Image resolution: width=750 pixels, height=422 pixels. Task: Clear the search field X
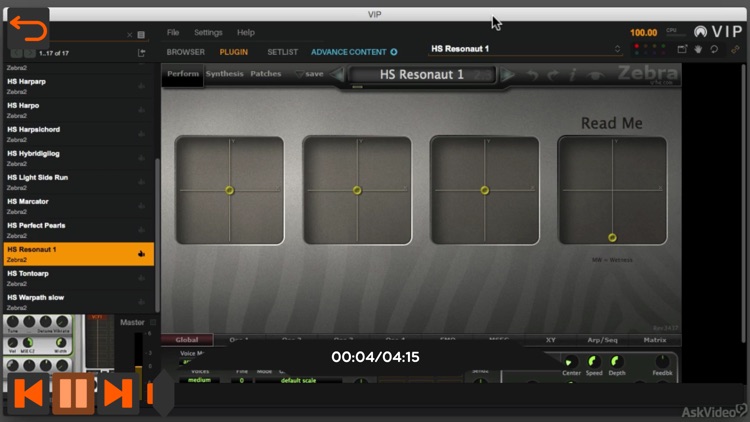130,35
